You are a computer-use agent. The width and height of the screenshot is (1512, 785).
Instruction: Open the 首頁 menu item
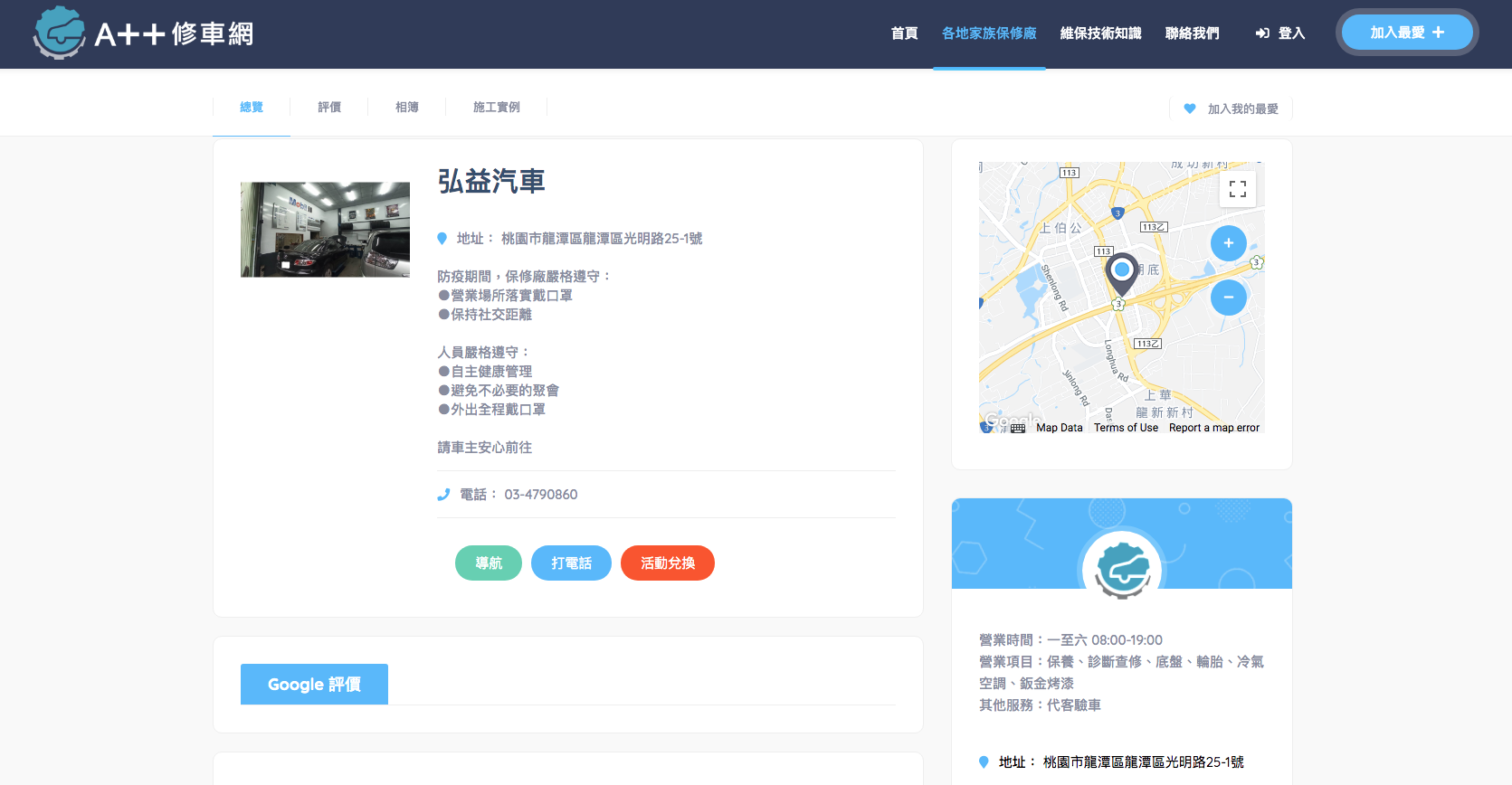coord(904,33)
